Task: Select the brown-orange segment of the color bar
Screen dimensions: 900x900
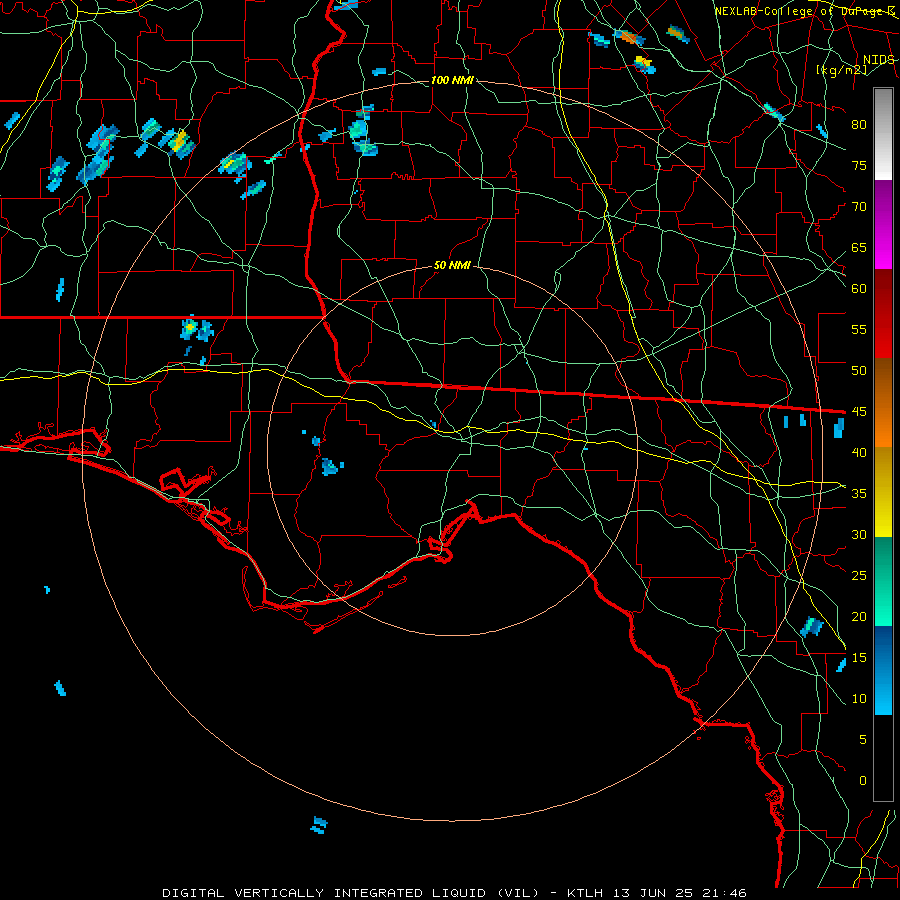Action: click(x=883, y=402)
